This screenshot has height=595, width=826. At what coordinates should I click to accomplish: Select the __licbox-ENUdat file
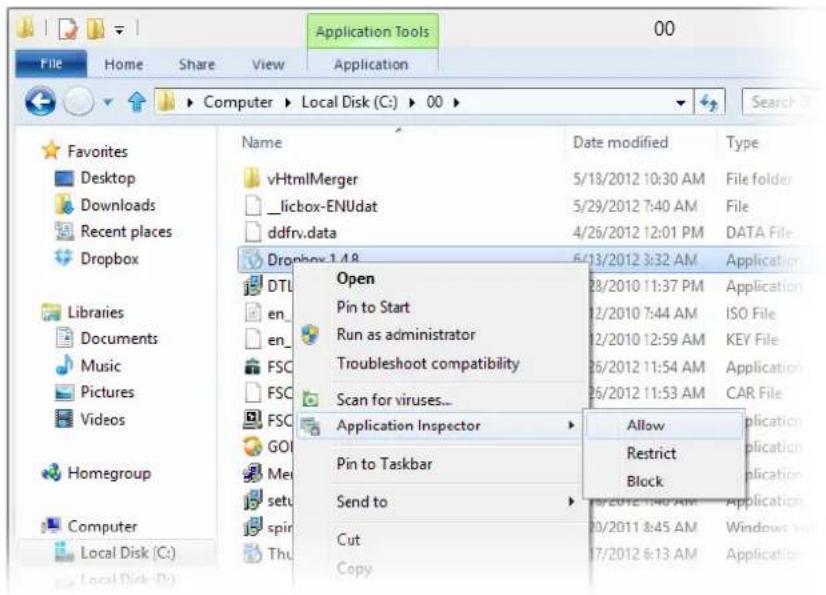pyautogui.click(x=322, y=206)
